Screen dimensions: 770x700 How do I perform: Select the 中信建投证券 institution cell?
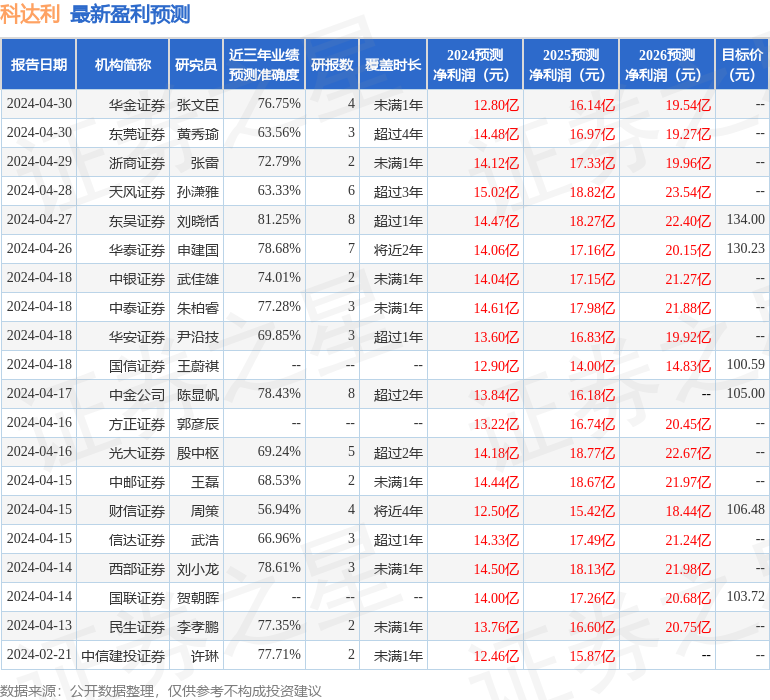click(123, 655)
